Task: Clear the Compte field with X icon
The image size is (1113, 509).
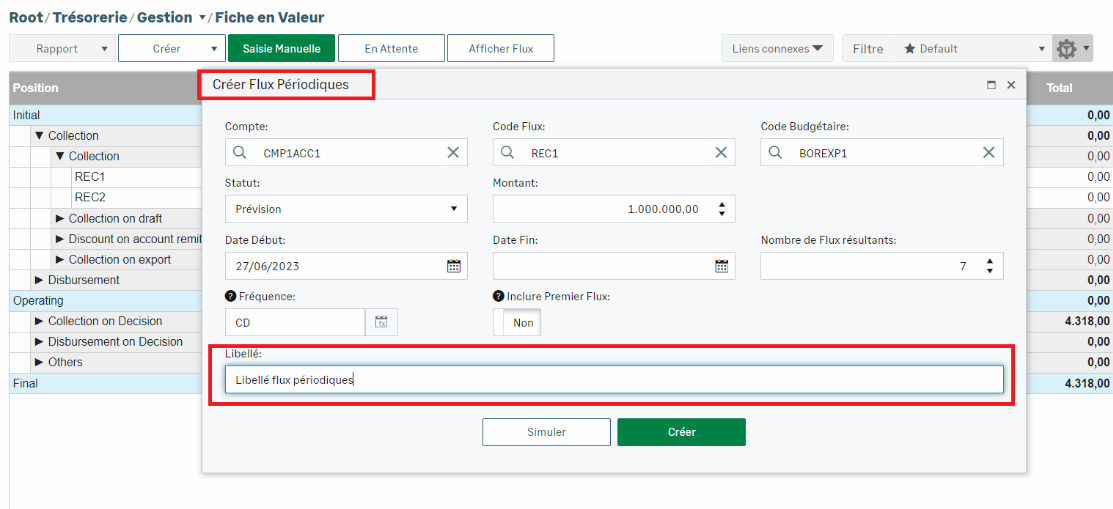Action: [x=453, y=152]
